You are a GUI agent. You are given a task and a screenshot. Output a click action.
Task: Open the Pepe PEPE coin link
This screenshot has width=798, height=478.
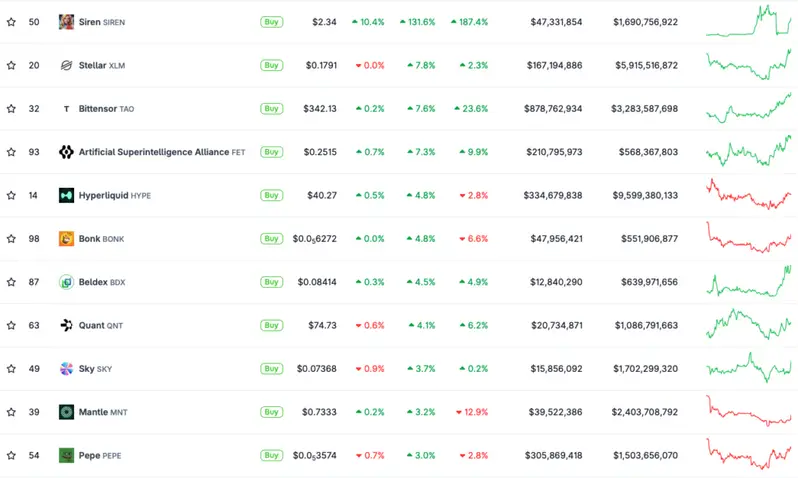(100, 455)
